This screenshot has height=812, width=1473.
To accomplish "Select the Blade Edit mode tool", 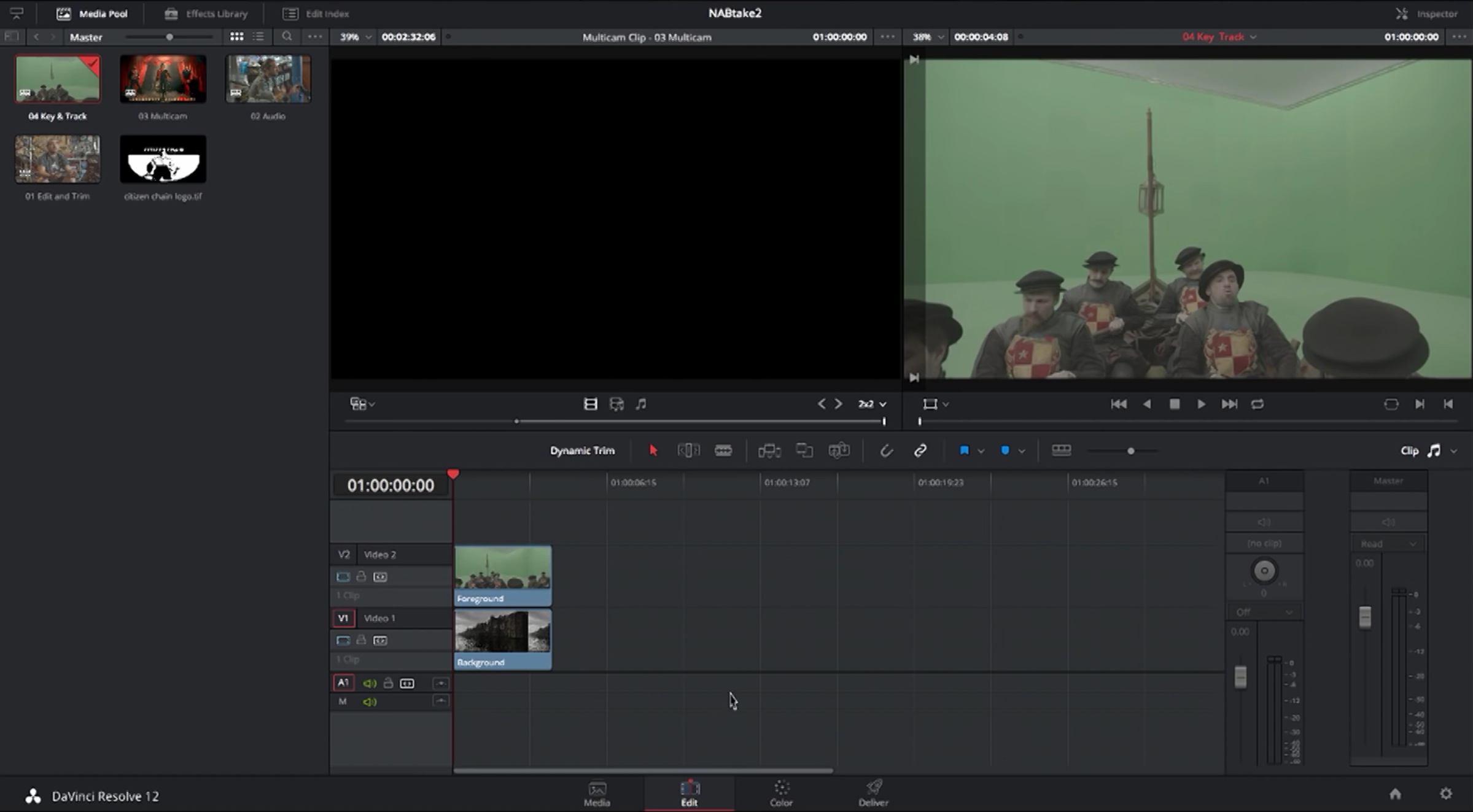I will tap(724, 450).
